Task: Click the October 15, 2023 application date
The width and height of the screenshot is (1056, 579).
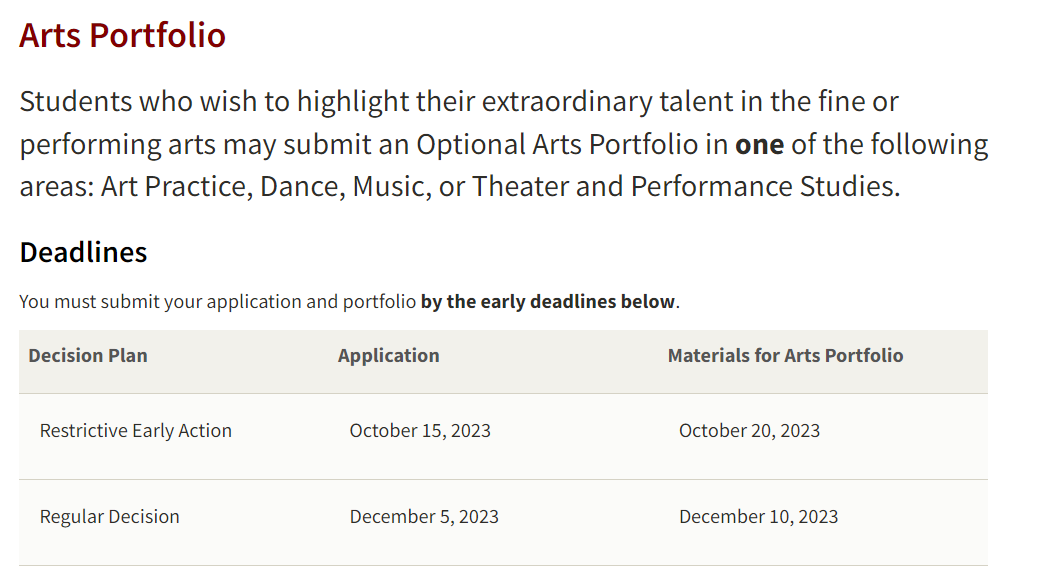Action: (x=420, y=431)
